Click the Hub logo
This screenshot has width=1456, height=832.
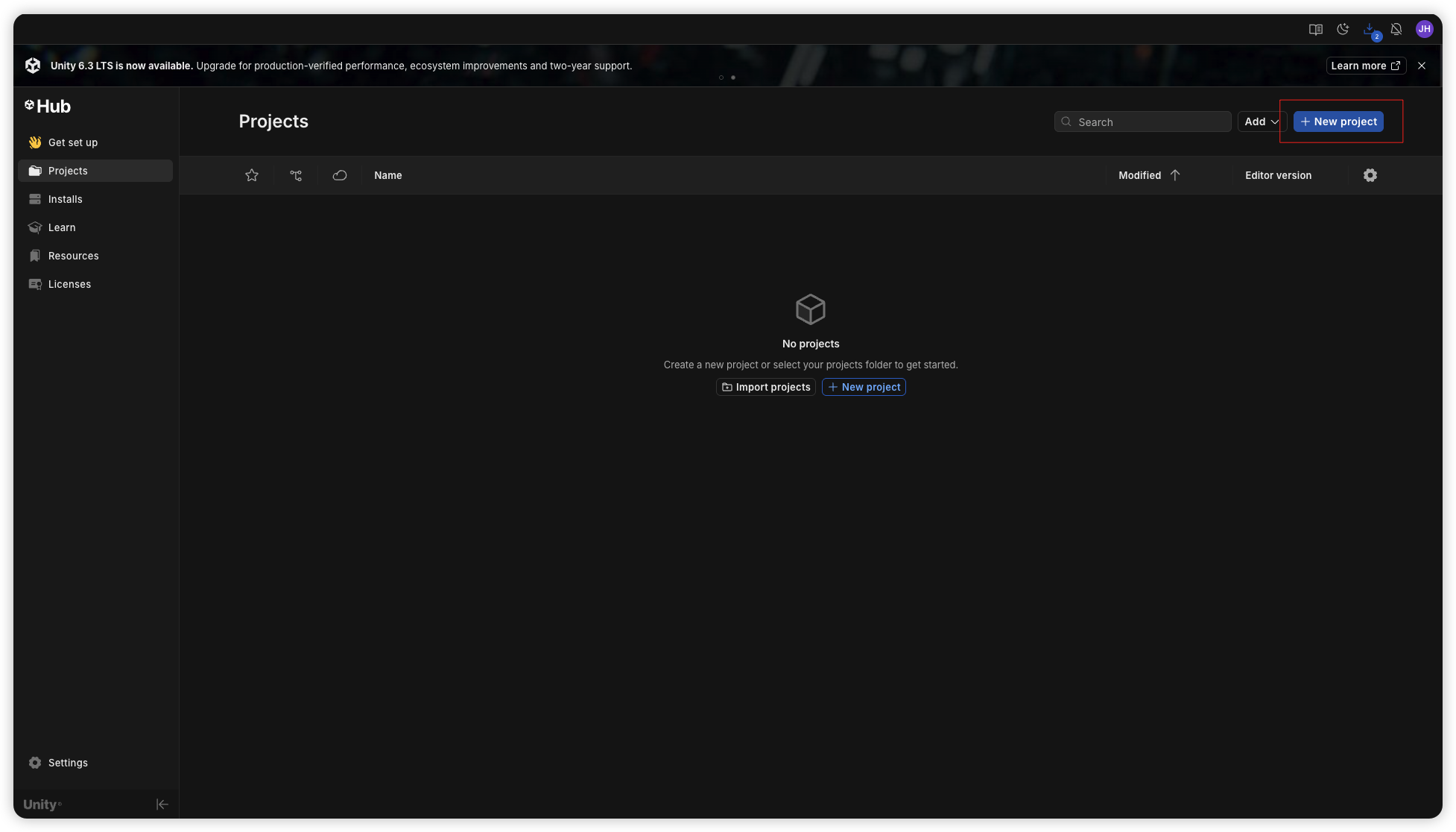tap(48, 107)
